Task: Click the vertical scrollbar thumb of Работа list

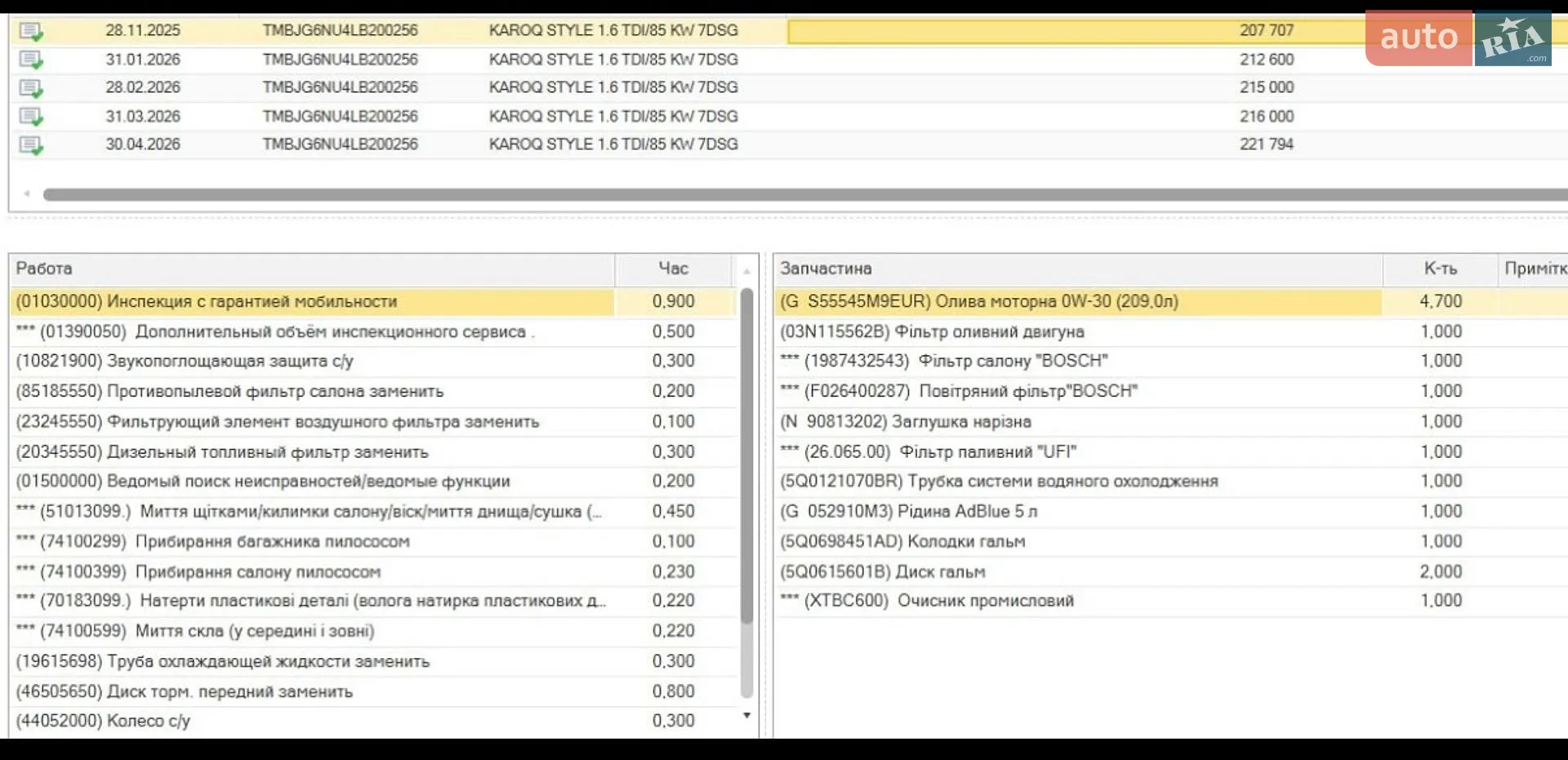Action: pyautogui.click(x=746, y=493)
